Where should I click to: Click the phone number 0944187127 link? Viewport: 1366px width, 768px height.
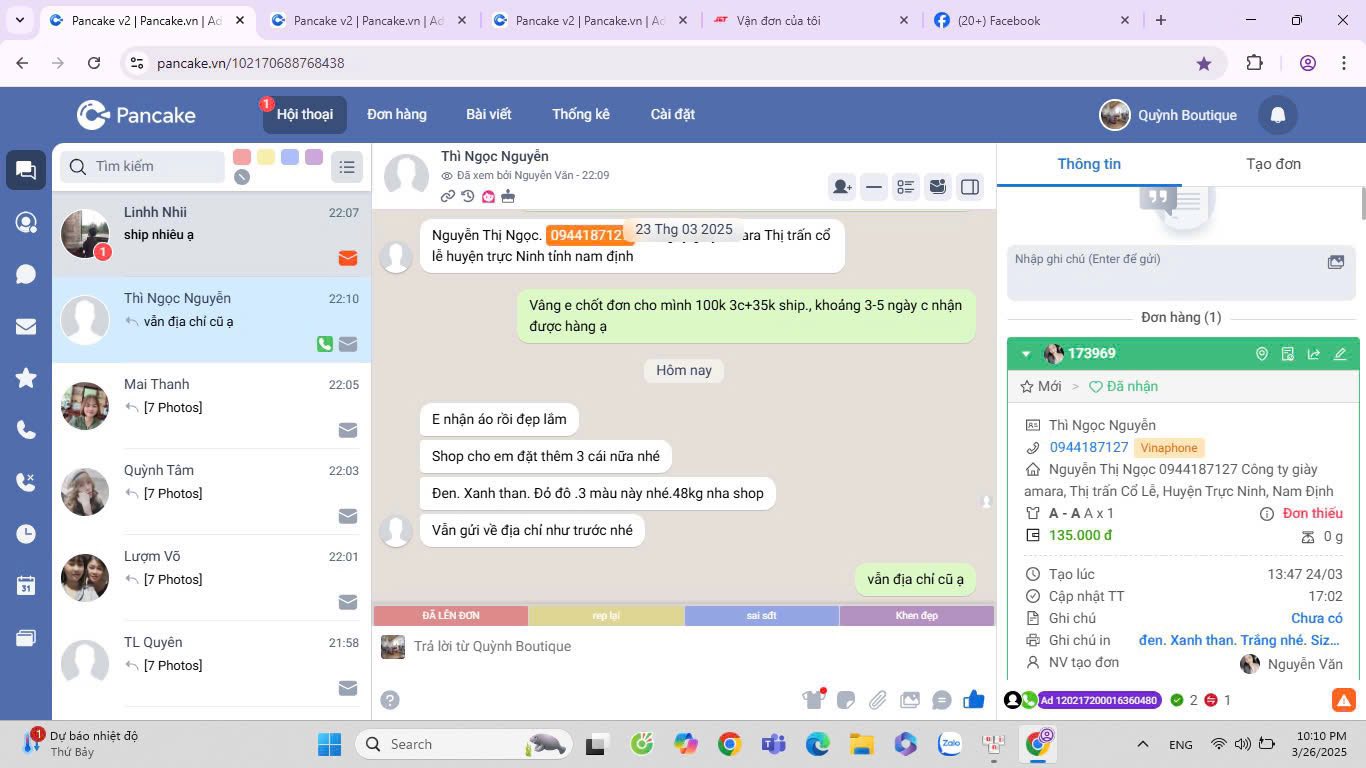click(x=1088, y=447)
